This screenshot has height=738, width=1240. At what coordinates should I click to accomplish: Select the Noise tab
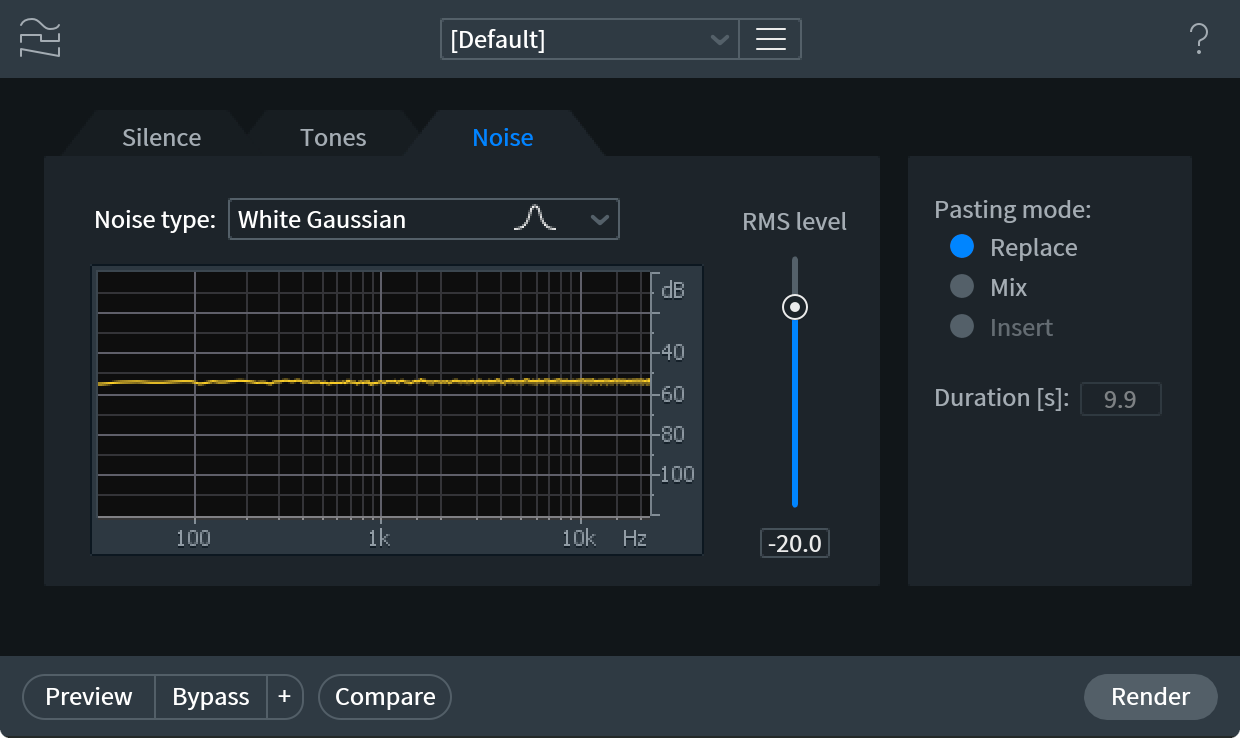(x=503, y=137)
